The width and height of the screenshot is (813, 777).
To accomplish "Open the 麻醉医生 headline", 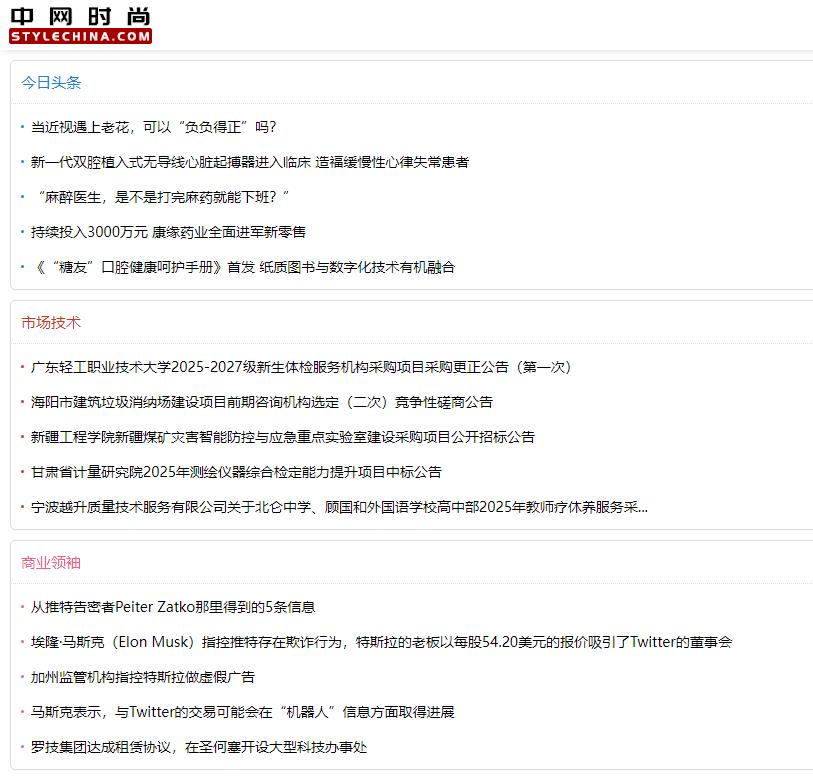I will pos(160,197).
